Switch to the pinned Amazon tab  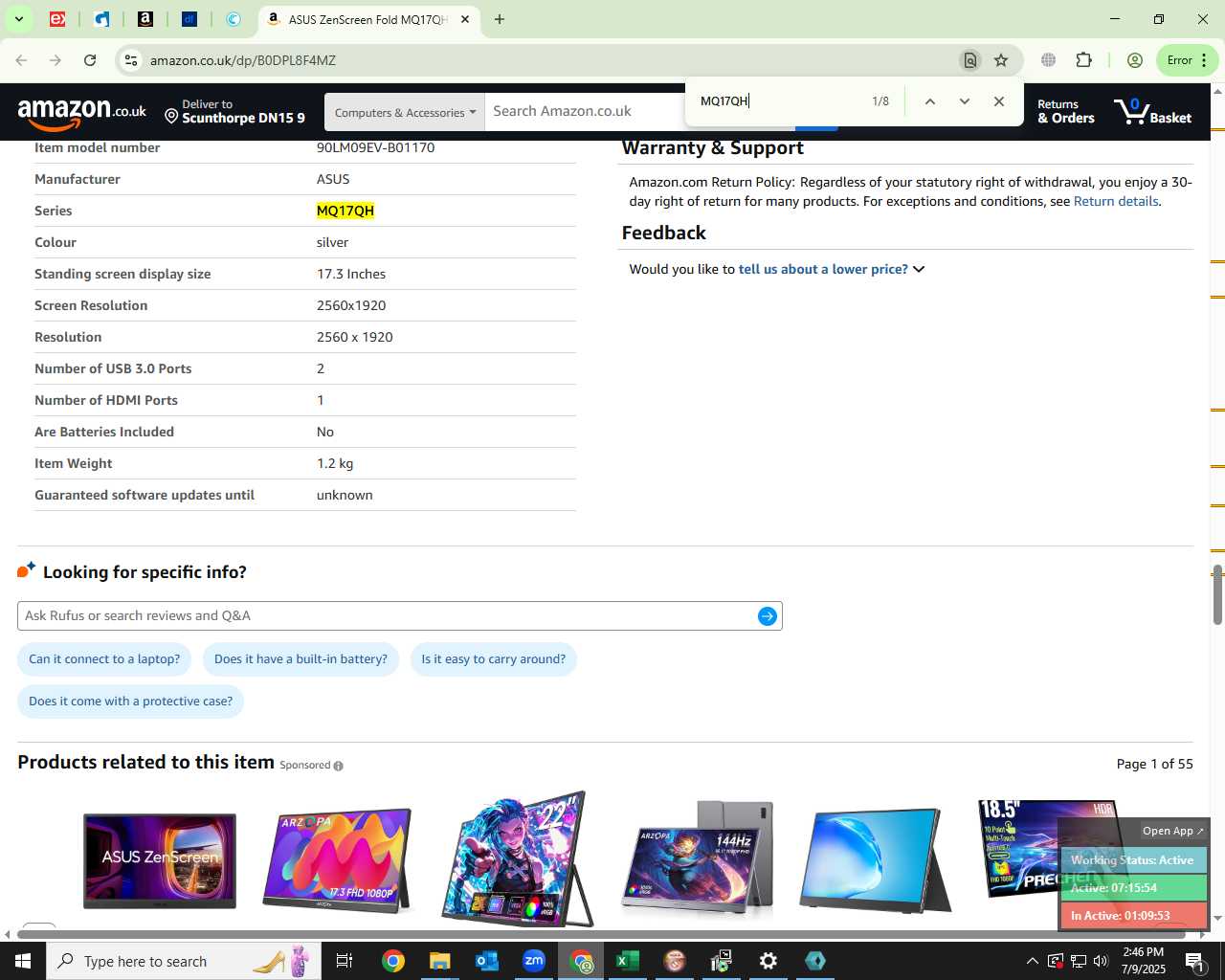[145, 19]
